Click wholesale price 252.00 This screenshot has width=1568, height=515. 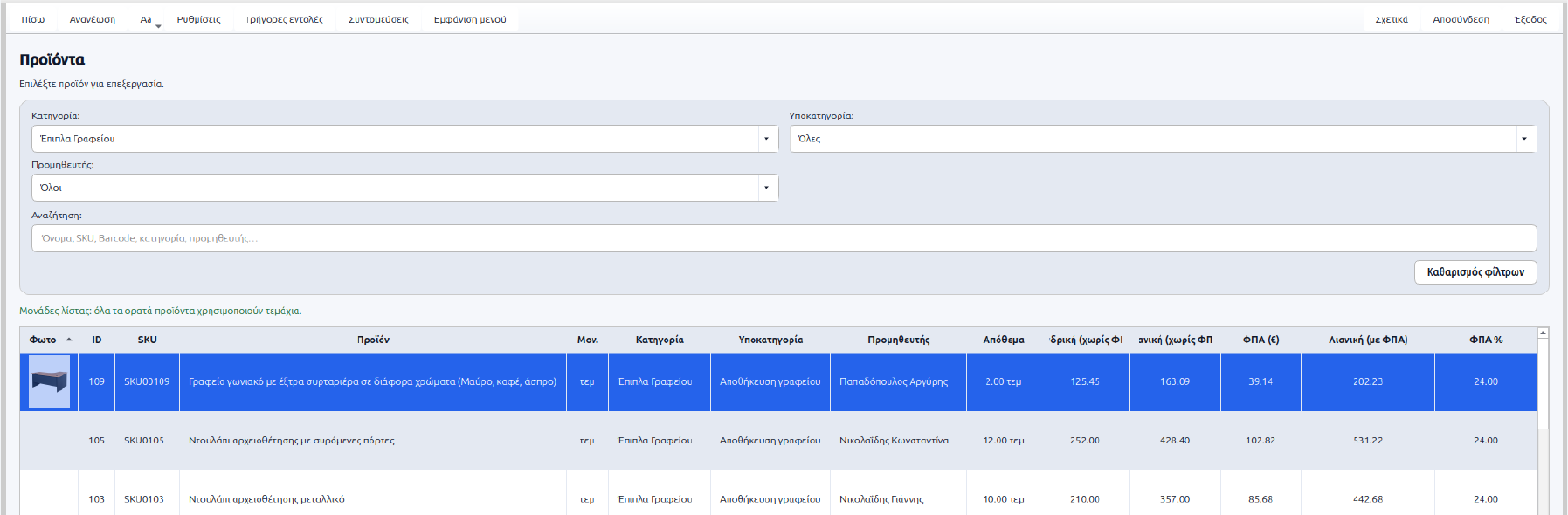(x=1085, y=441)
